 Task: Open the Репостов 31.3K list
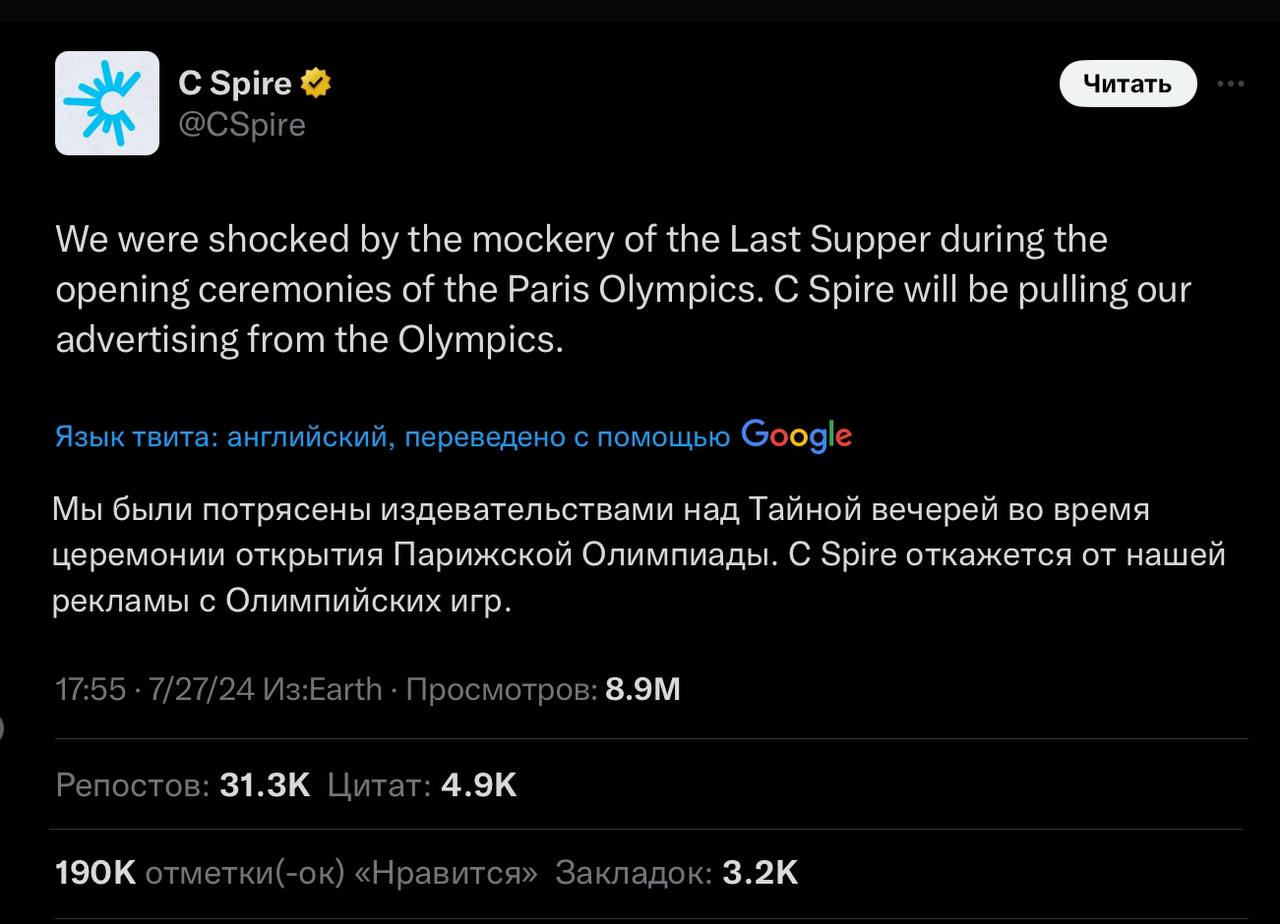click(183, 785)
